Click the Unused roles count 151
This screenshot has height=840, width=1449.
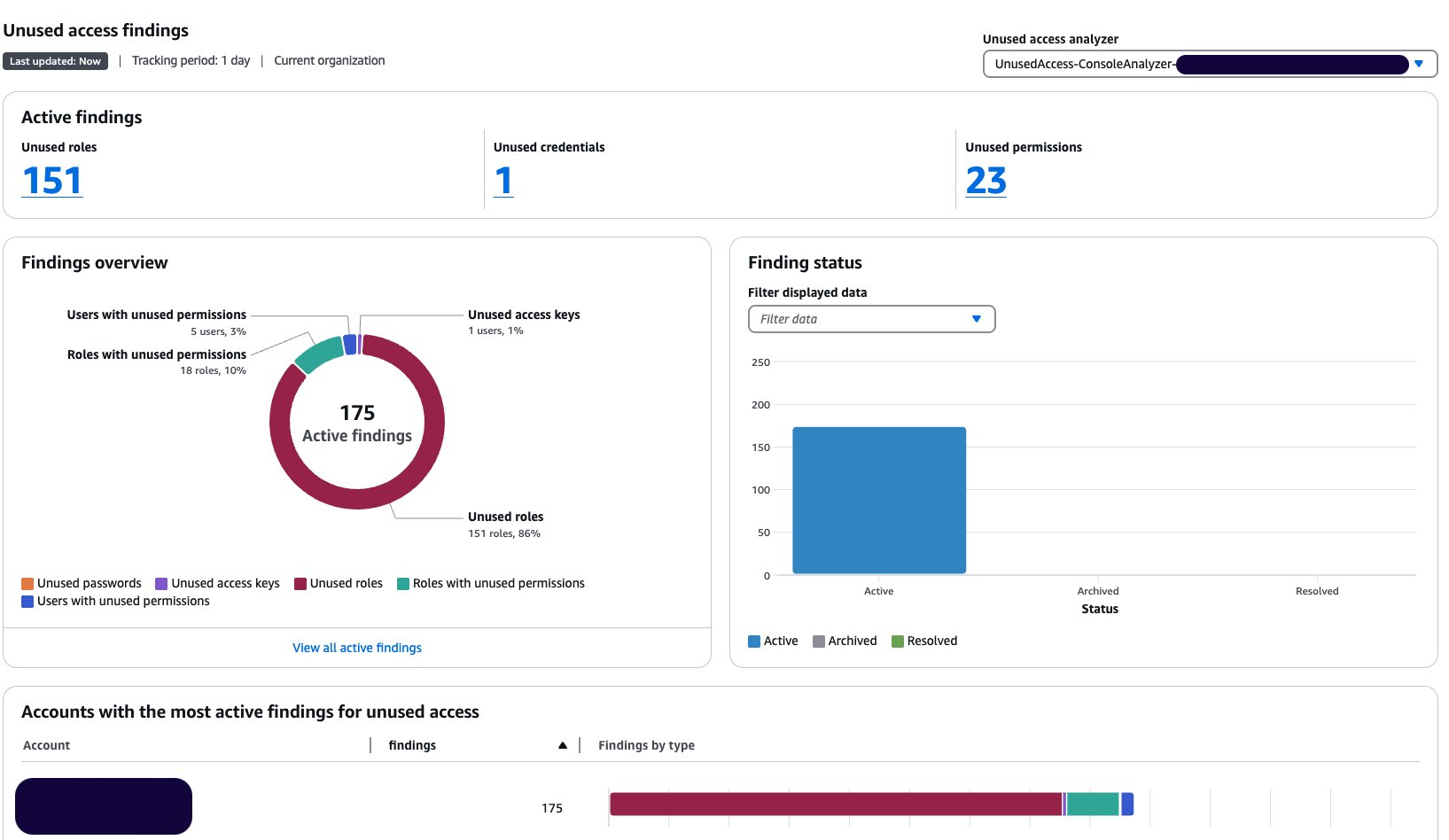pos(51,180)
